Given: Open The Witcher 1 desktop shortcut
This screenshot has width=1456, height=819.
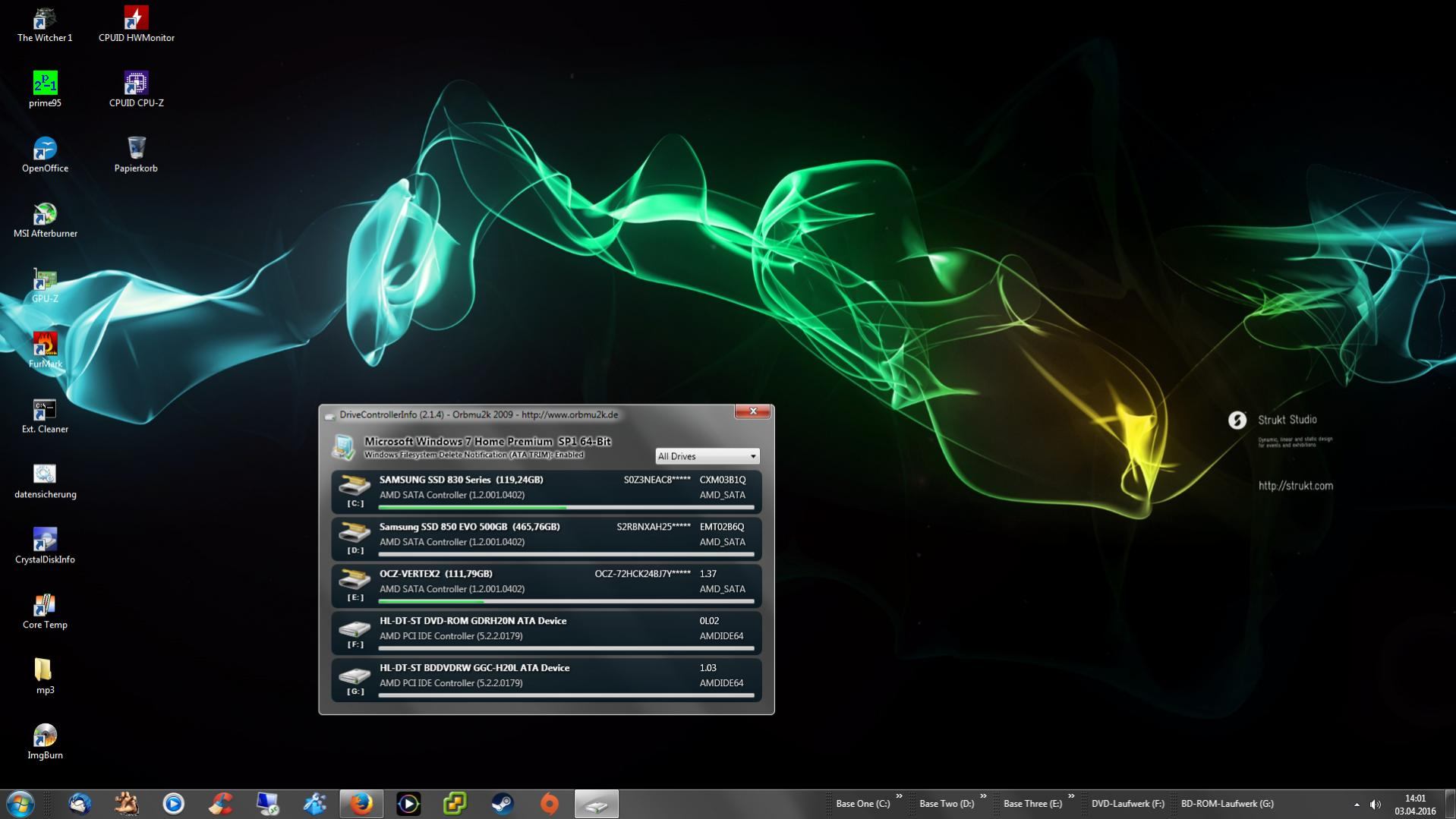Looking at the screenshot, I should click(45, 24).
